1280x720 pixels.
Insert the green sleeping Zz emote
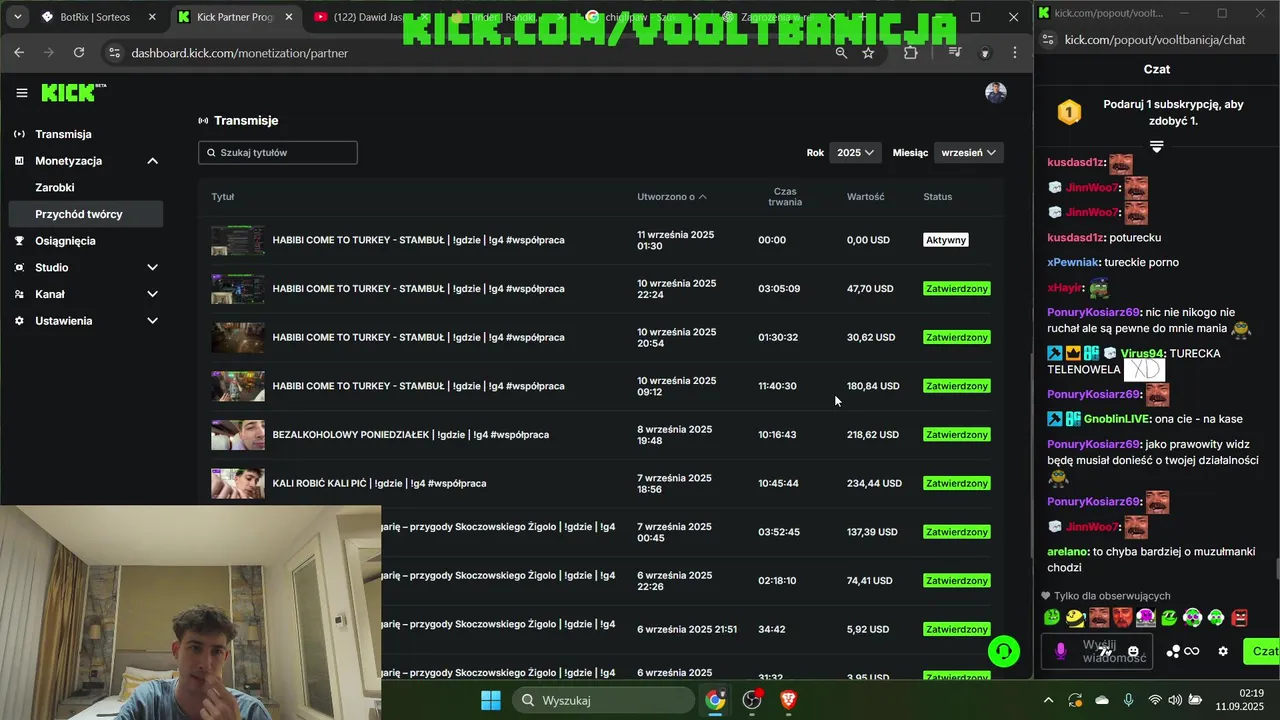[x=1168, y=618]
